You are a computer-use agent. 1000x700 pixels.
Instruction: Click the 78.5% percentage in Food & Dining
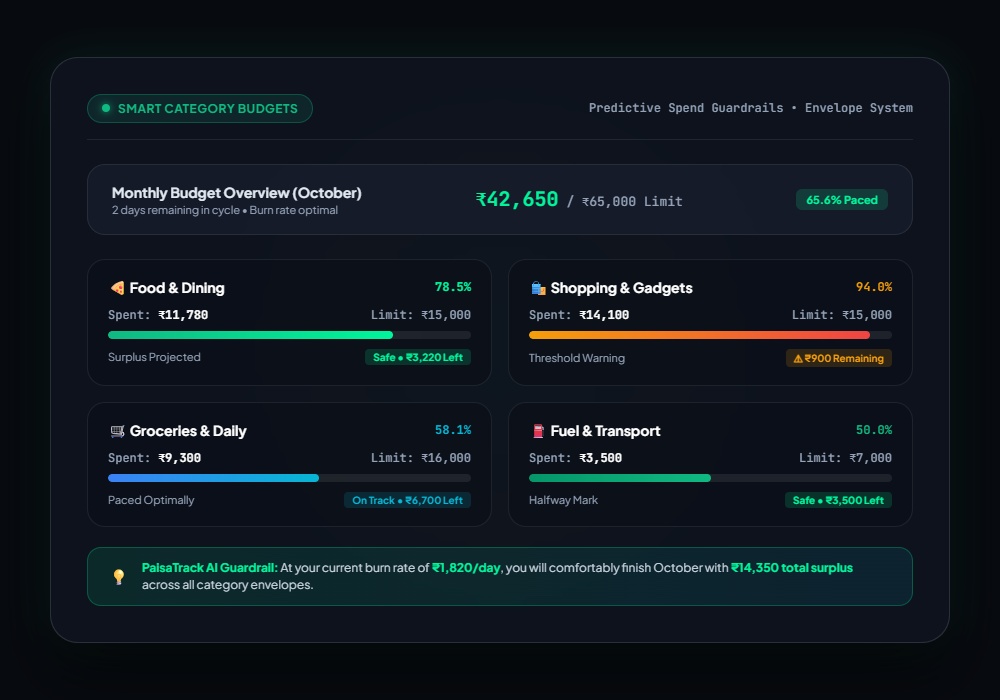click(453, 287)
